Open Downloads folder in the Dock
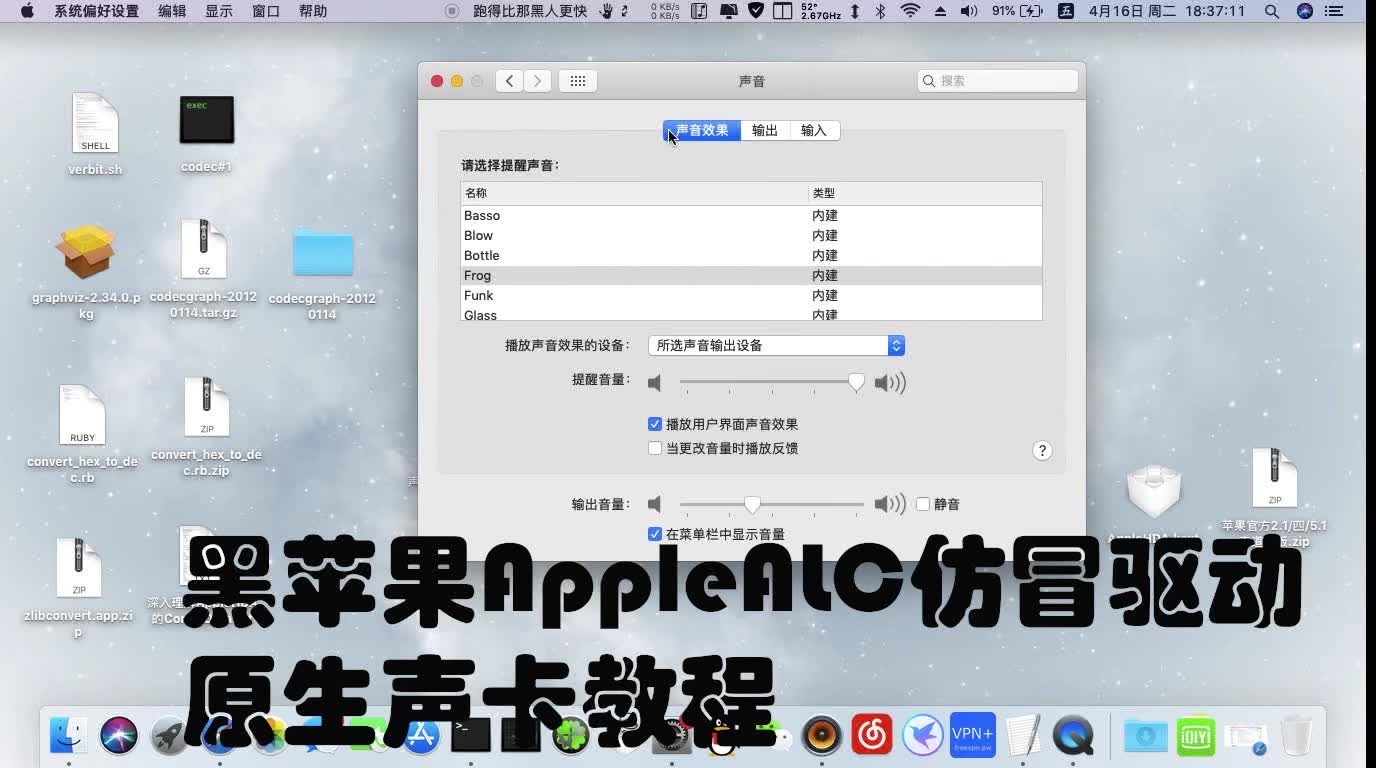The image size is (1376, 768). pyautogui.click(x=1145, y=736)
